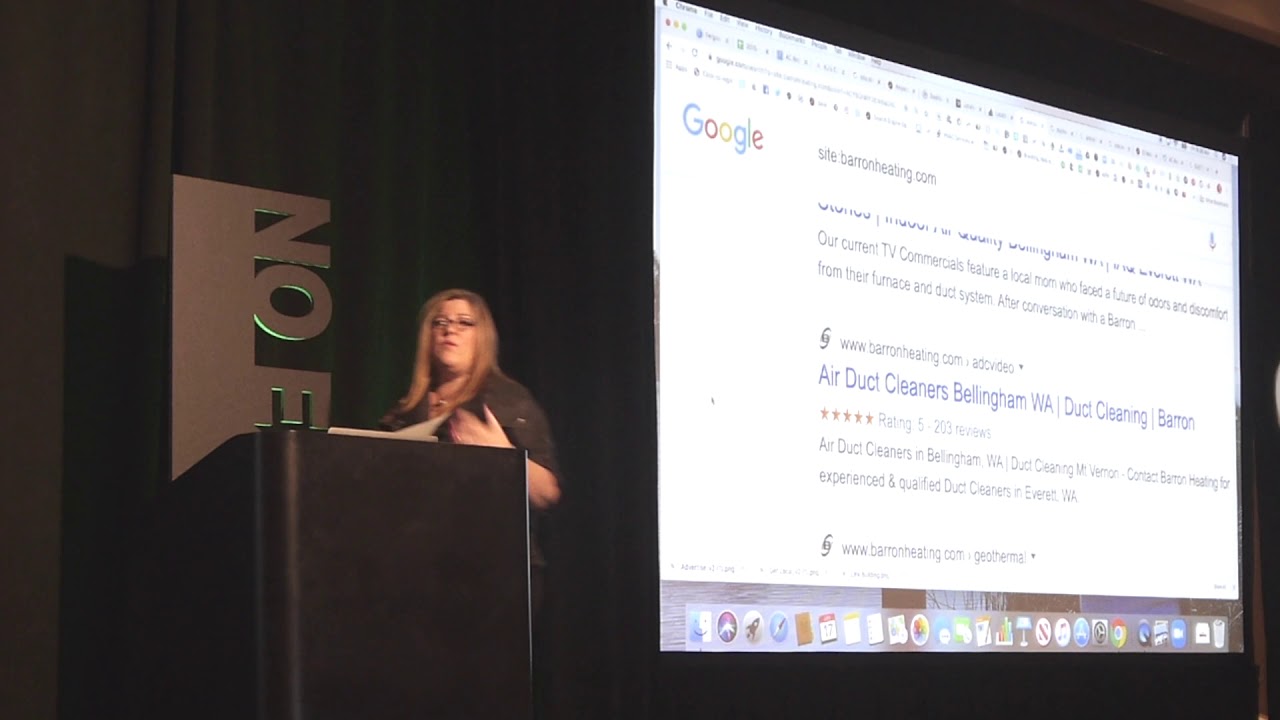
Task: Open the Window menu
Action: click(x=856, y=56)
